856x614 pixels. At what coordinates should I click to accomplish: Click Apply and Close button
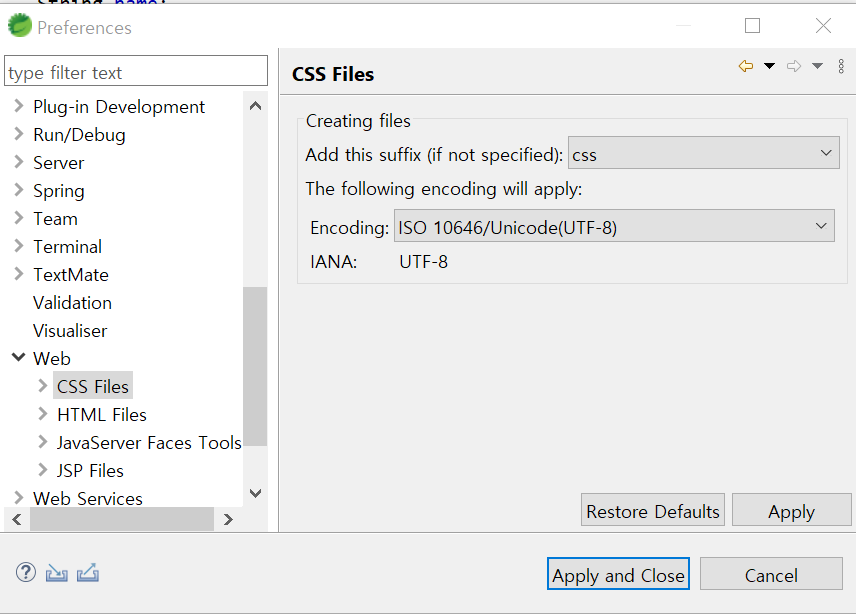click(x=618, y=574)
